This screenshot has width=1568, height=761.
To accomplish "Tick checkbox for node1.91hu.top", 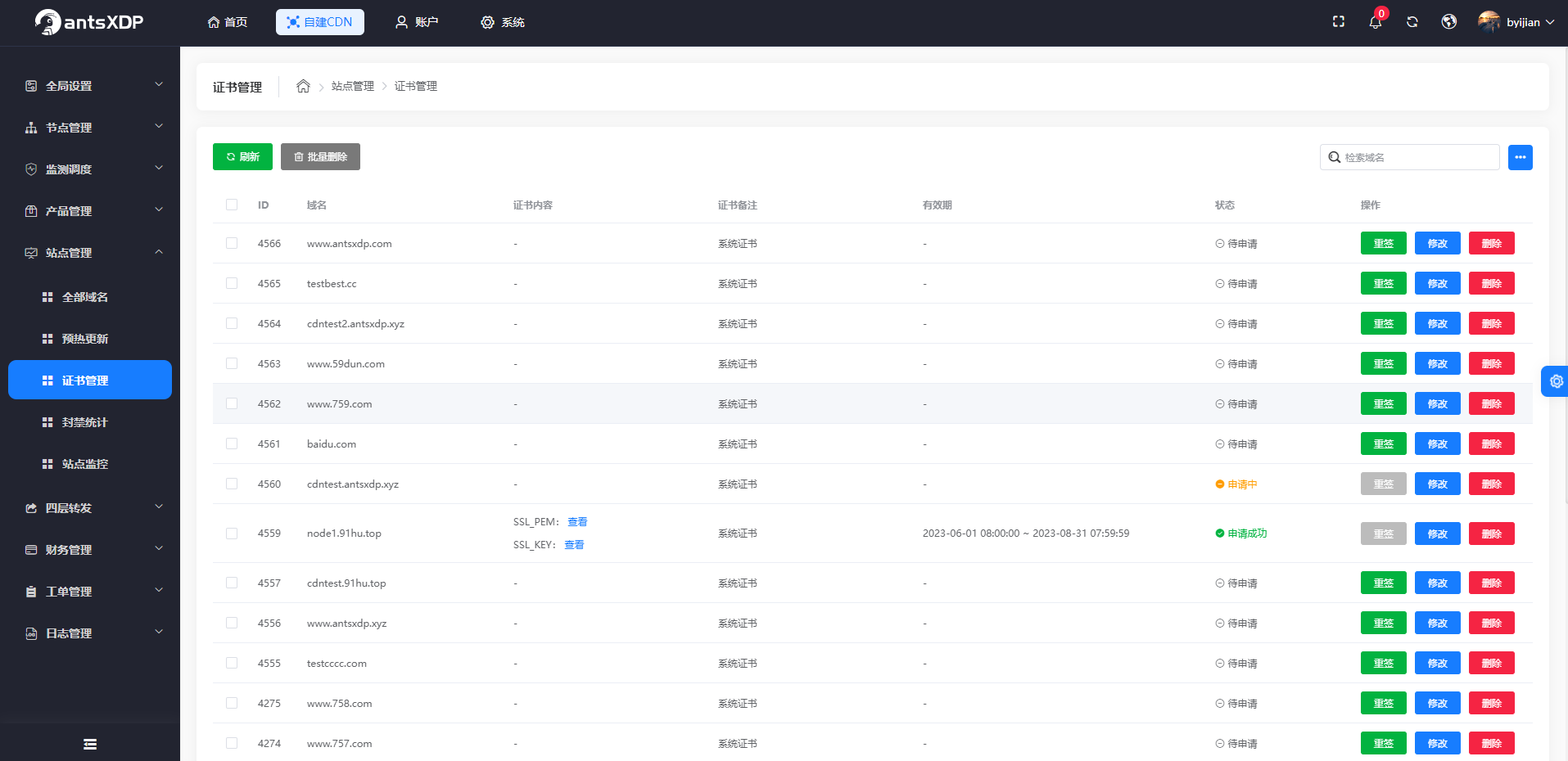I will 232,534.
